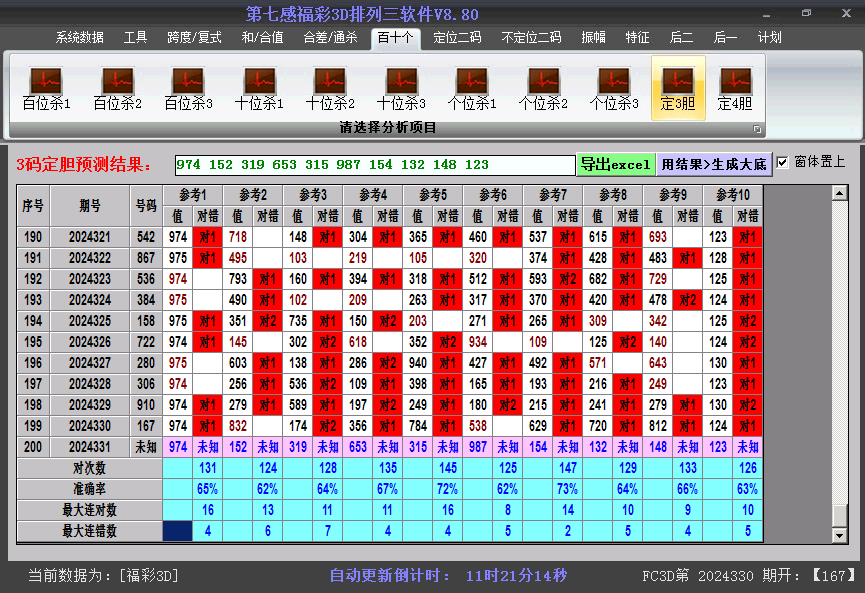Go to the 不定位二码 tab
865x593 pixels.
pyautogui.click(x=531, y=38)
